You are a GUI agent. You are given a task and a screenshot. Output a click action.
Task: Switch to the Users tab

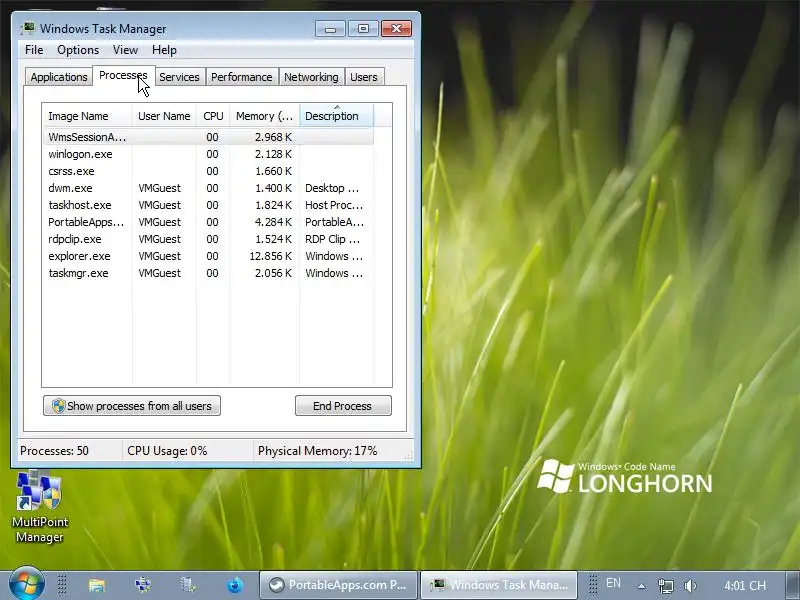(364, 77)
